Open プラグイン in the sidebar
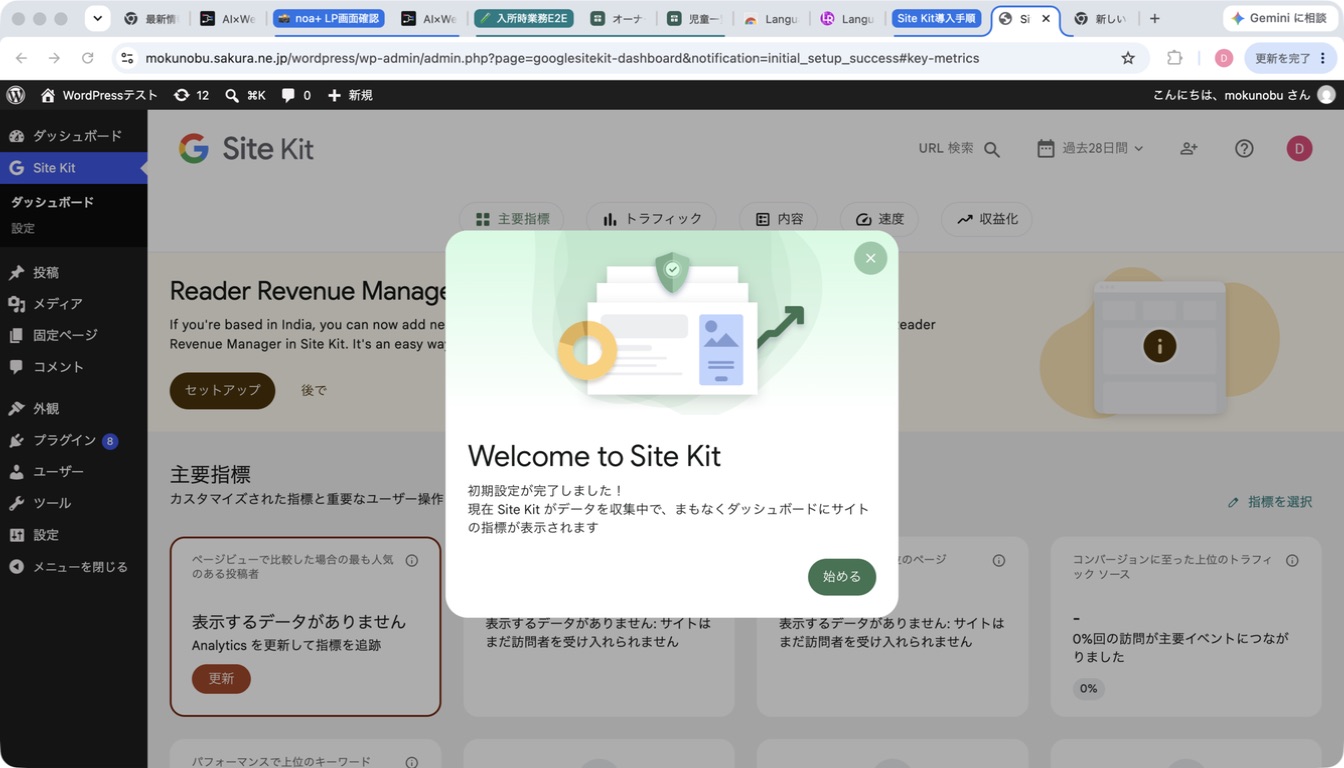 pos(73,440)
